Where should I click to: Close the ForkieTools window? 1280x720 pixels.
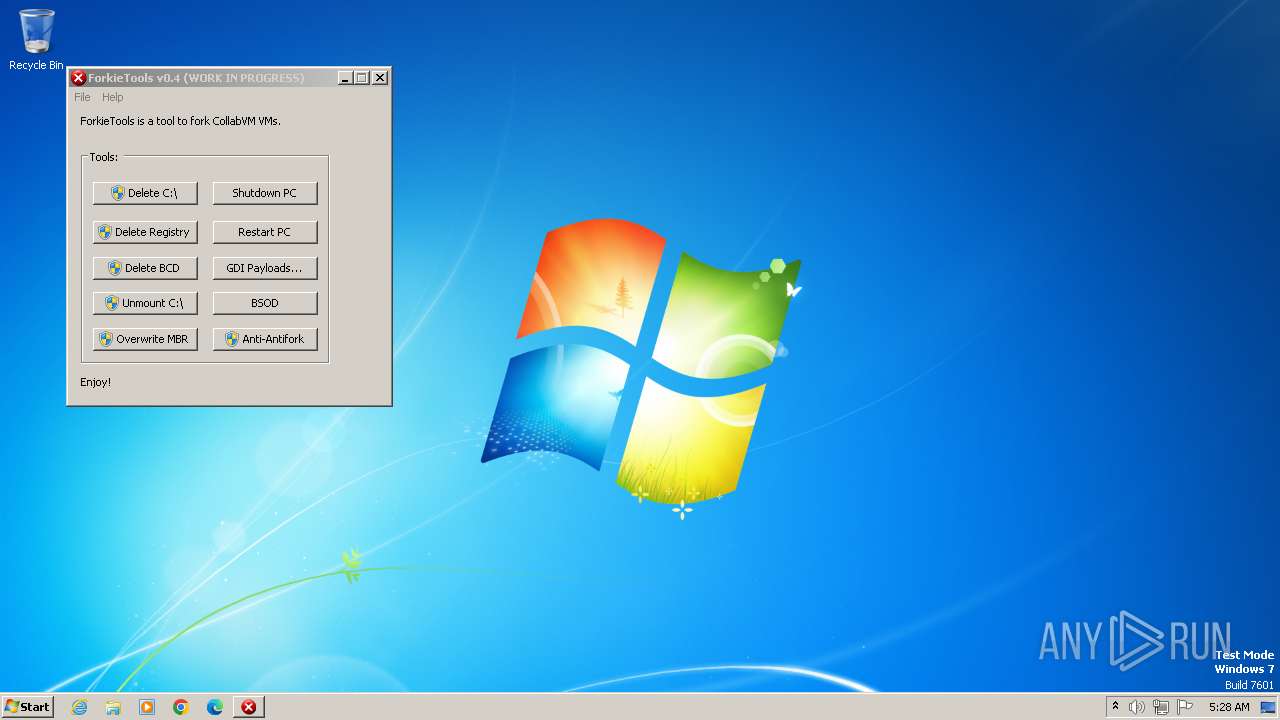point(380,78)
